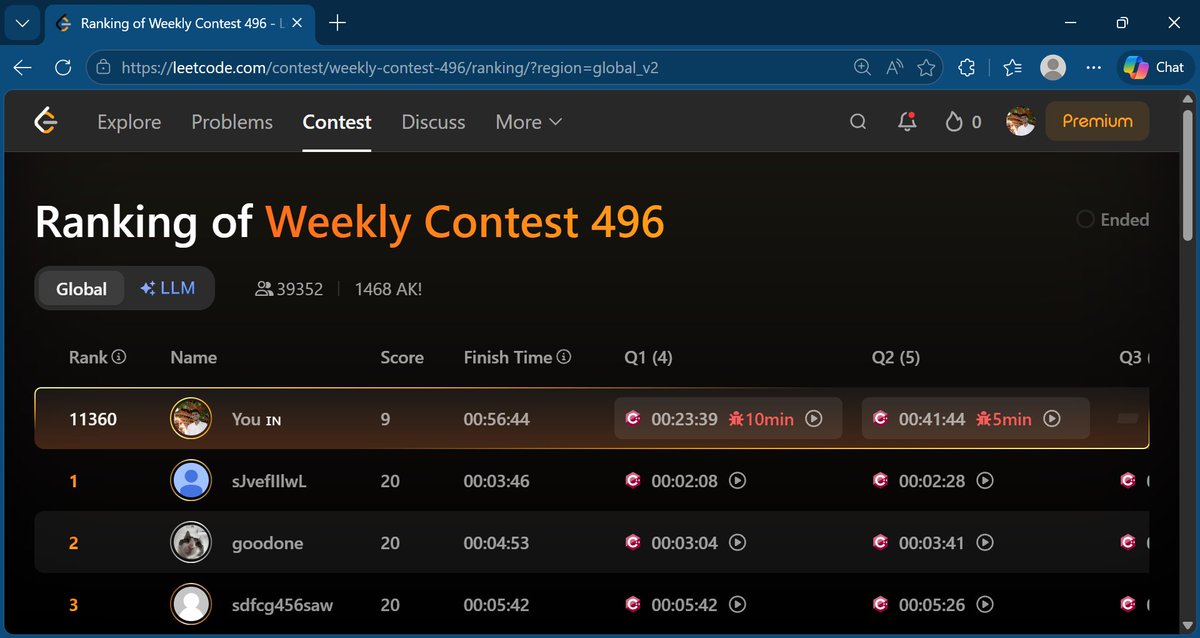Click the Q2 (5) column header
The image size is (1200, 638).
(896, 357)
